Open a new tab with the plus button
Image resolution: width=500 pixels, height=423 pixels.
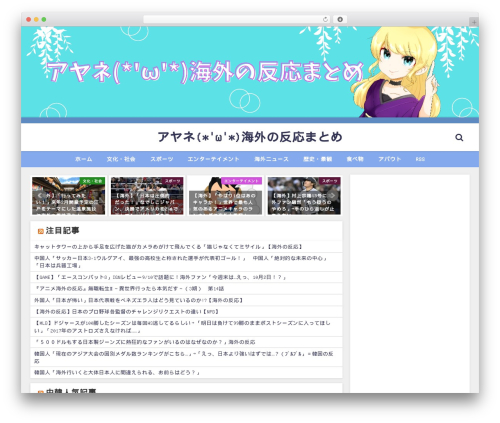(x=474, y=22)
